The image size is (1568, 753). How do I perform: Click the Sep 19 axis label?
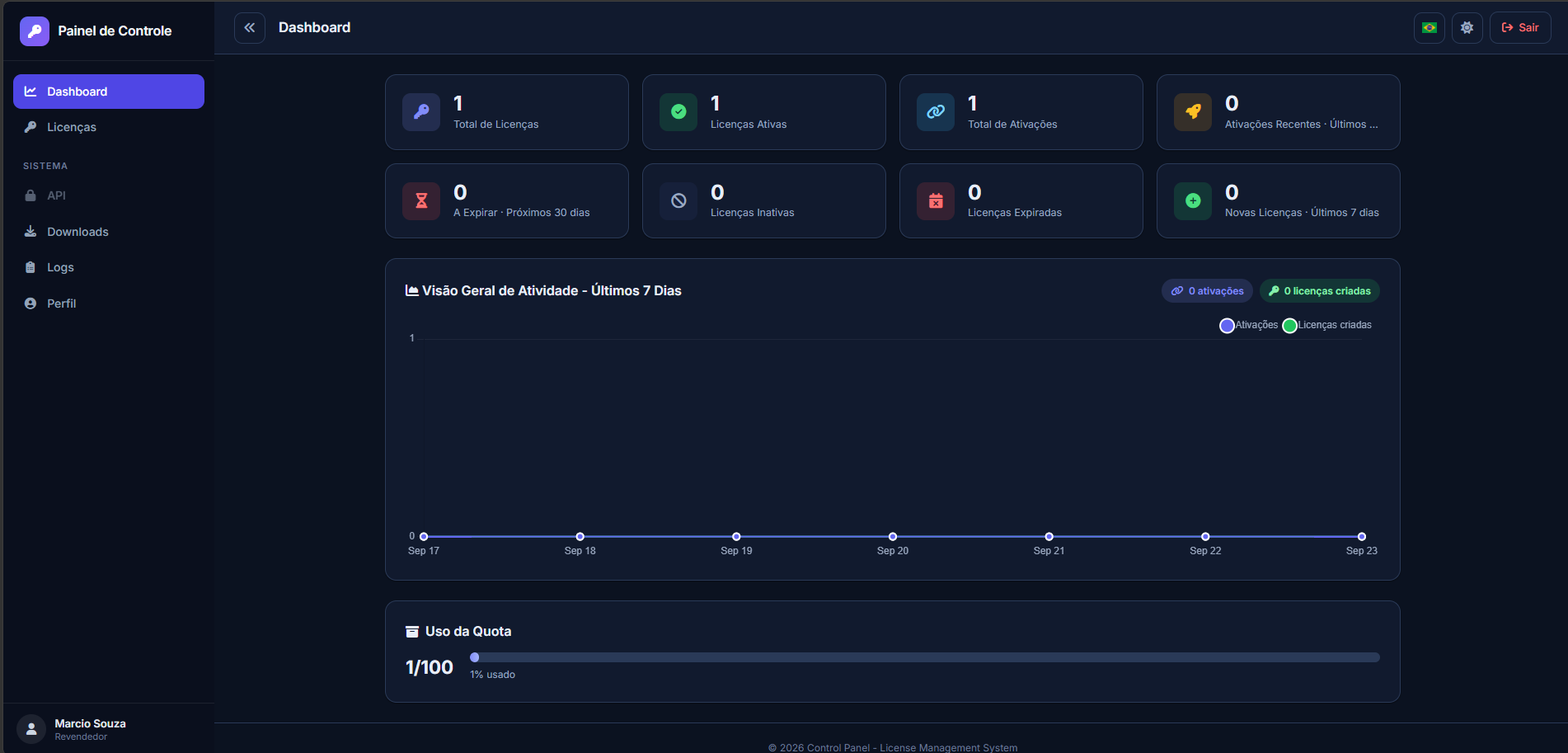pyautogui.click(x=736, y=551)
